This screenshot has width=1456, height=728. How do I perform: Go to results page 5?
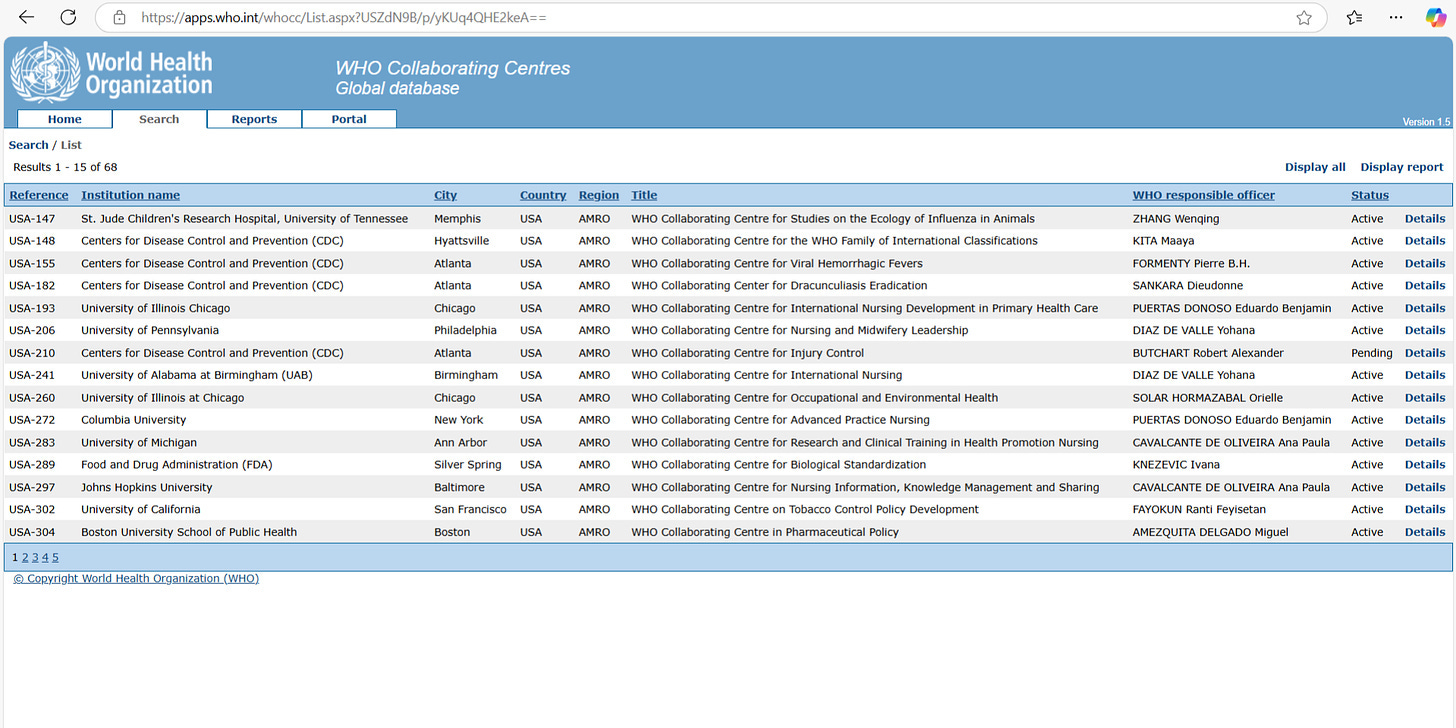pos(55,557)
